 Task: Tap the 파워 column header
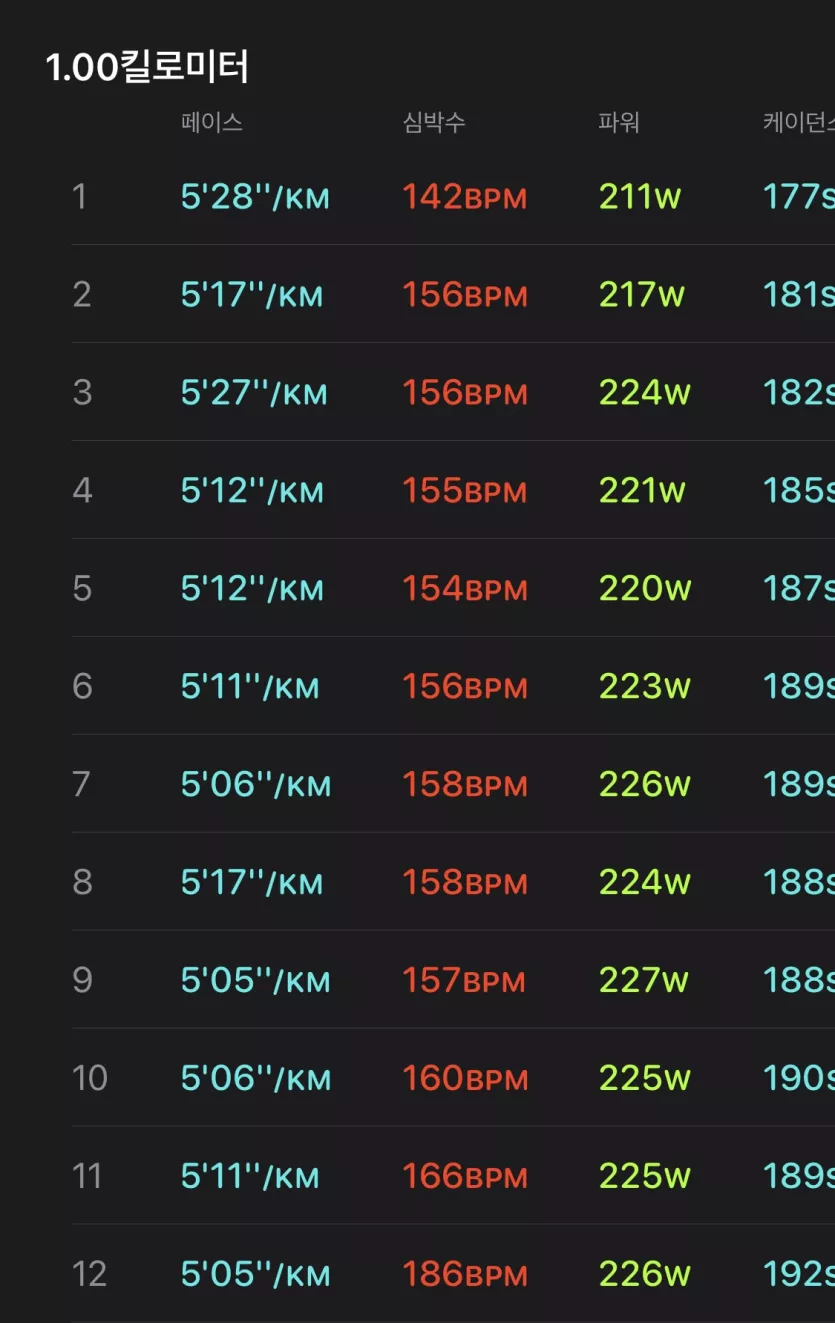tap(618, 123)
